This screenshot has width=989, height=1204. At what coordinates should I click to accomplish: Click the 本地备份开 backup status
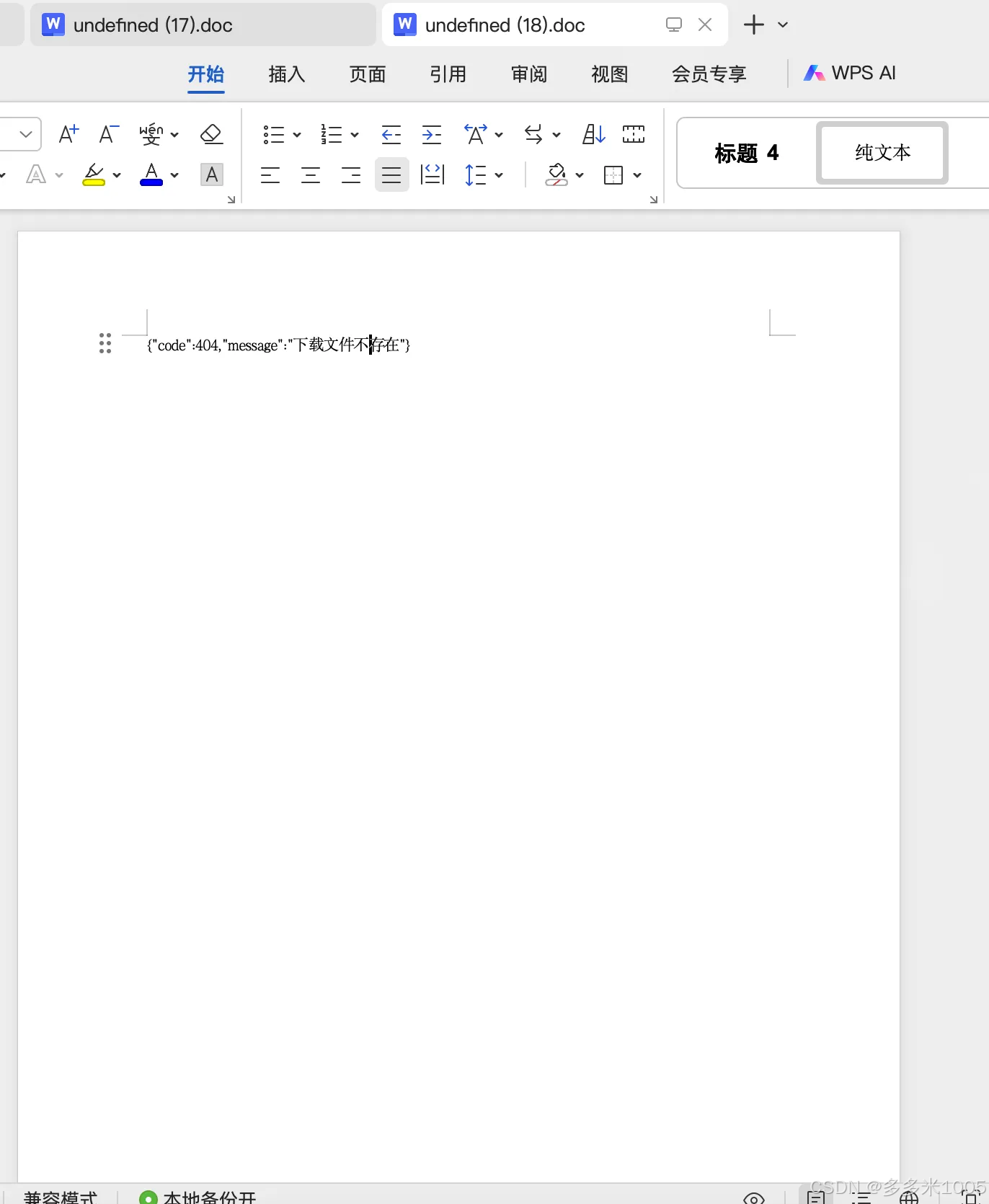(x=198, y=1197)
